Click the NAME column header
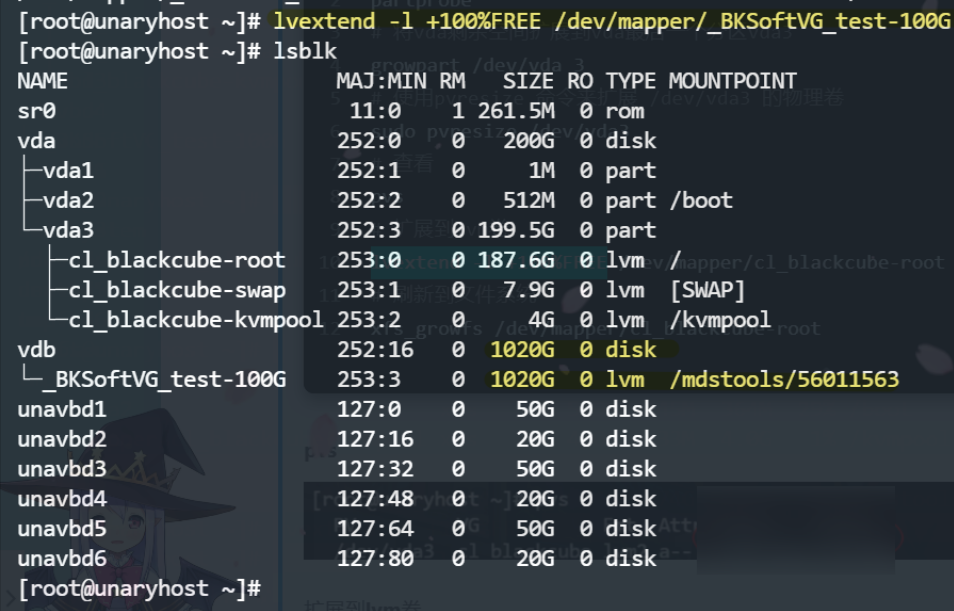This screenshot has height=611, width=954. tap(42, 81)
